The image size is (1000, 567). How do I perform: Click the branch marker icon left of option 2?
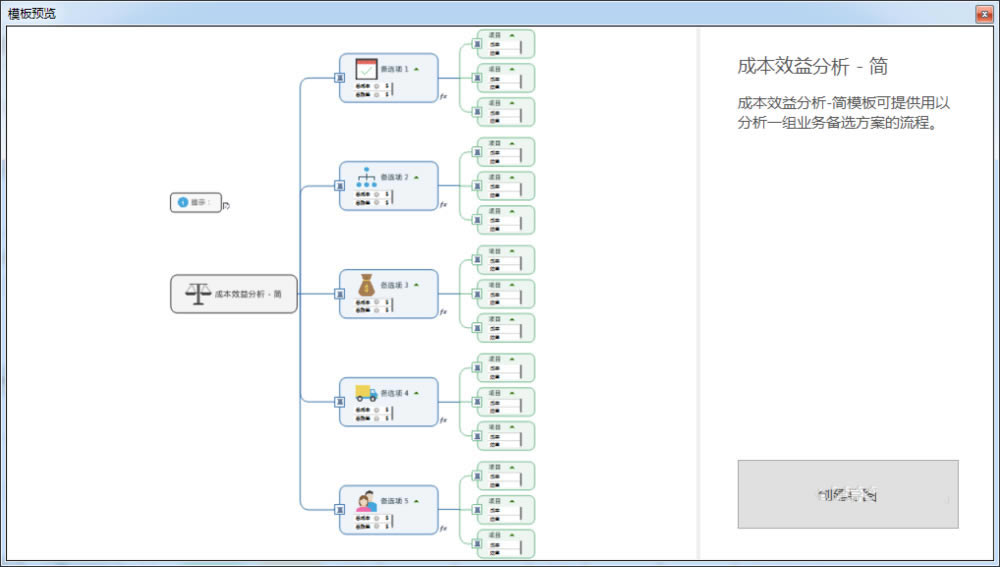point(340,186)
